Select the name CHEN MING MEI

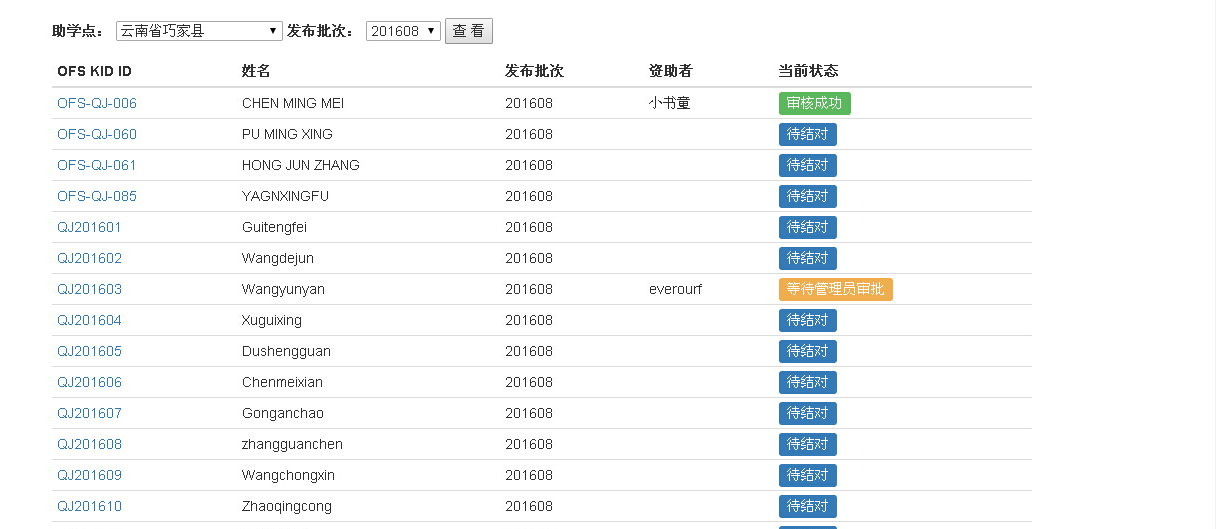[293, 103]
